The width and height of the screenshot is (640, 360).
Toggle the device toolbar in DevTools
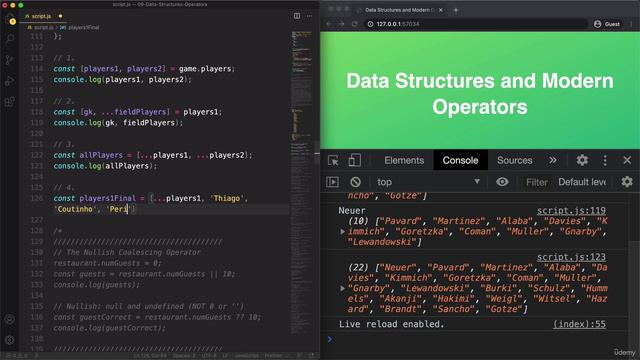click(x=354, y=160)
